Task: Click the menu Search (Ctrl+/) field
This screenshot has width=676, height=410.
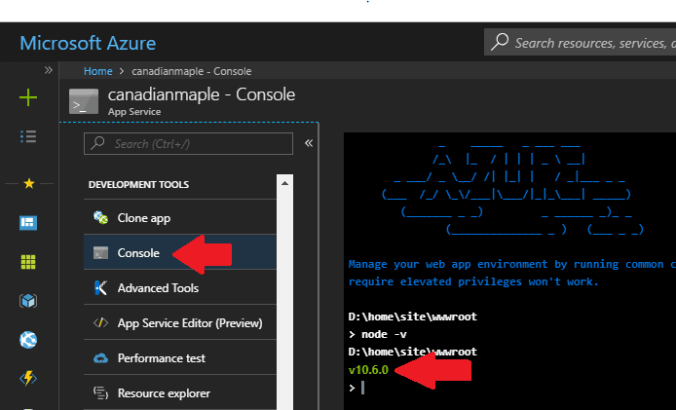Action: (x=188, y=144)
